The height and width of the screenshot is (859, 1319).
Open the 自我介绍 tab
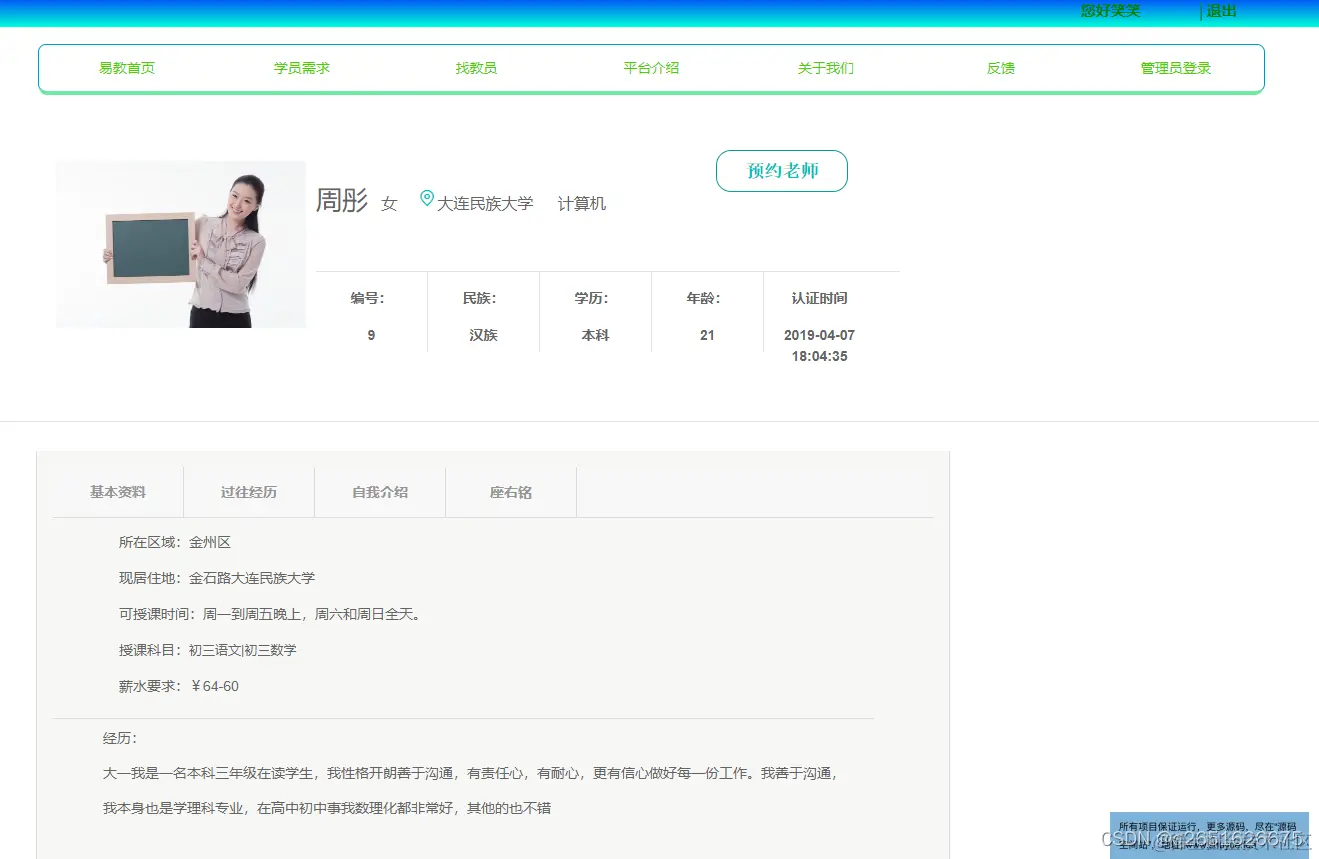coord(379,491)
